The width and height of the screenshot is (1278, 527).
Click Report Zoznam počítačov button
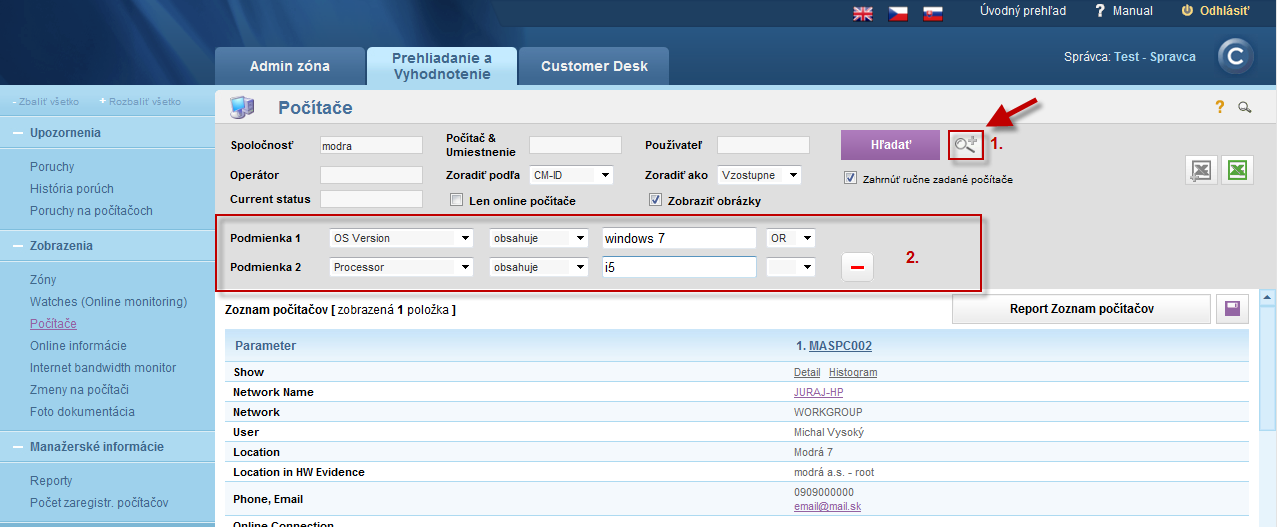1080,309
